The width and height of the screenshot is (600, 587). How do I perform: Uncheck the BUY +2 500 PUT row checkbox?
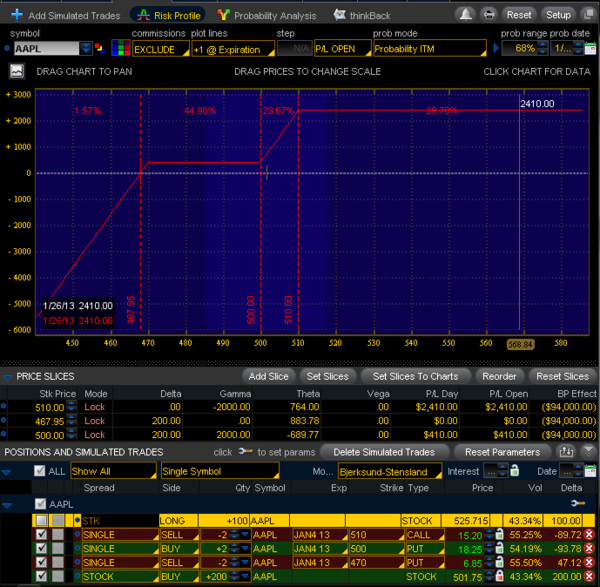(41, 548)
